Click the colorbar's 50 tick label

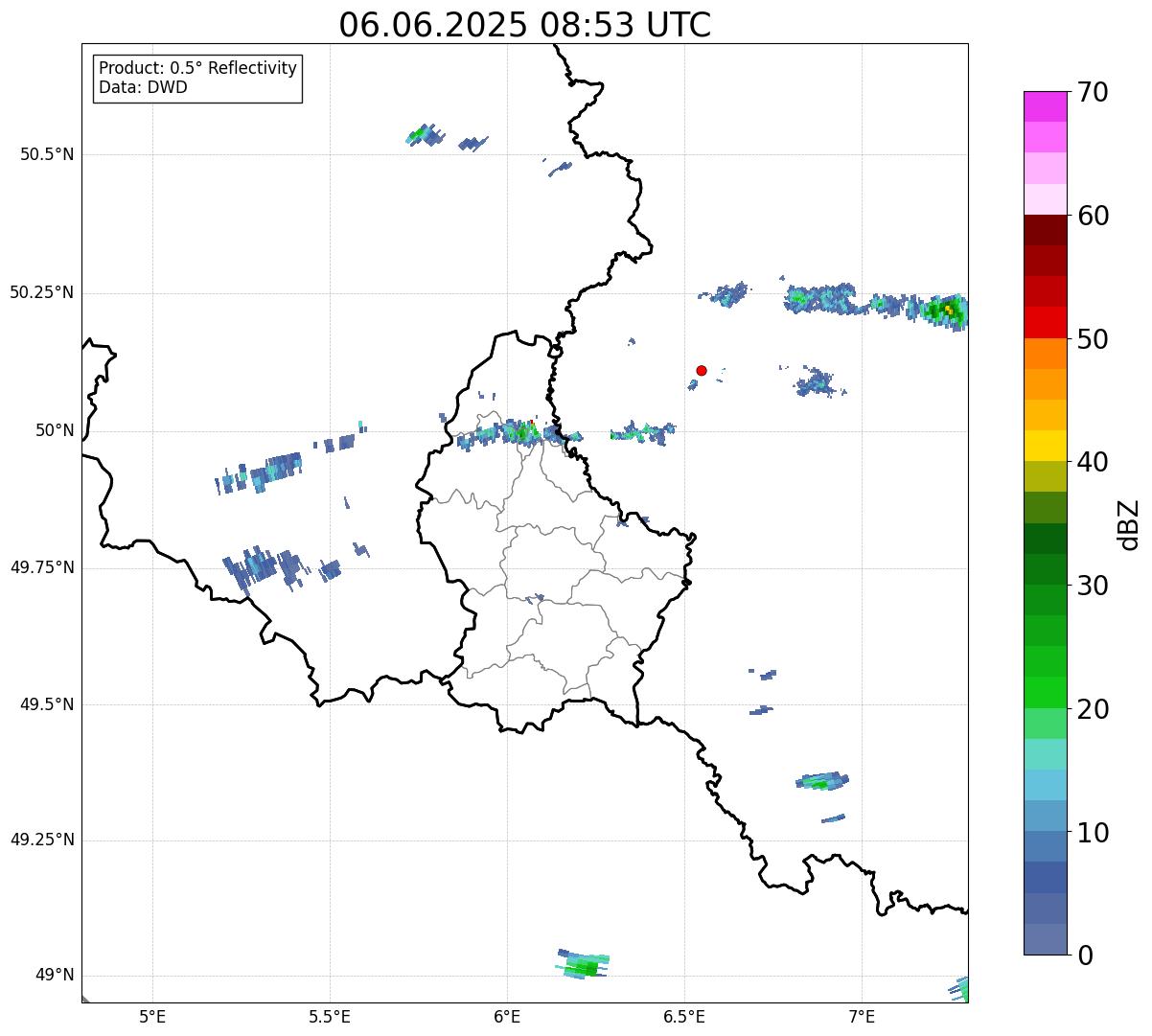tap(1093, 340)
